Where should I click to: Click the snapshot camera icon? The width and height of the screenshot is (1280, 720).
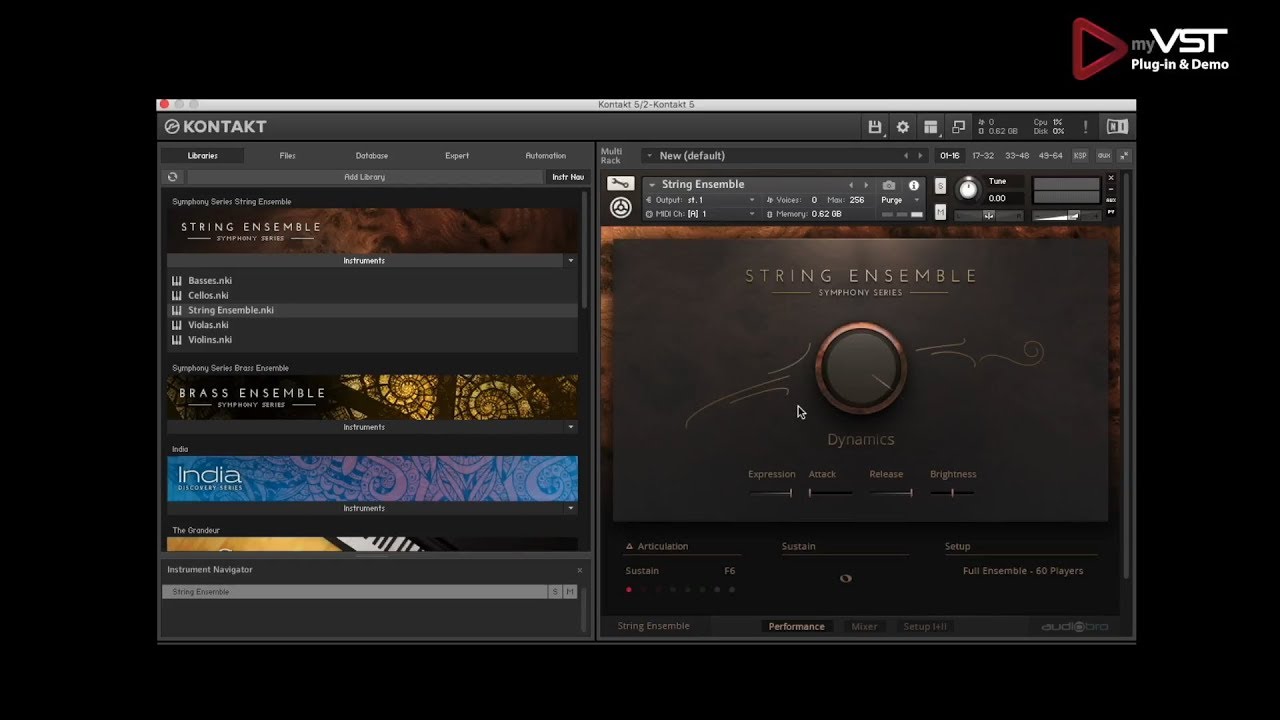889,185
